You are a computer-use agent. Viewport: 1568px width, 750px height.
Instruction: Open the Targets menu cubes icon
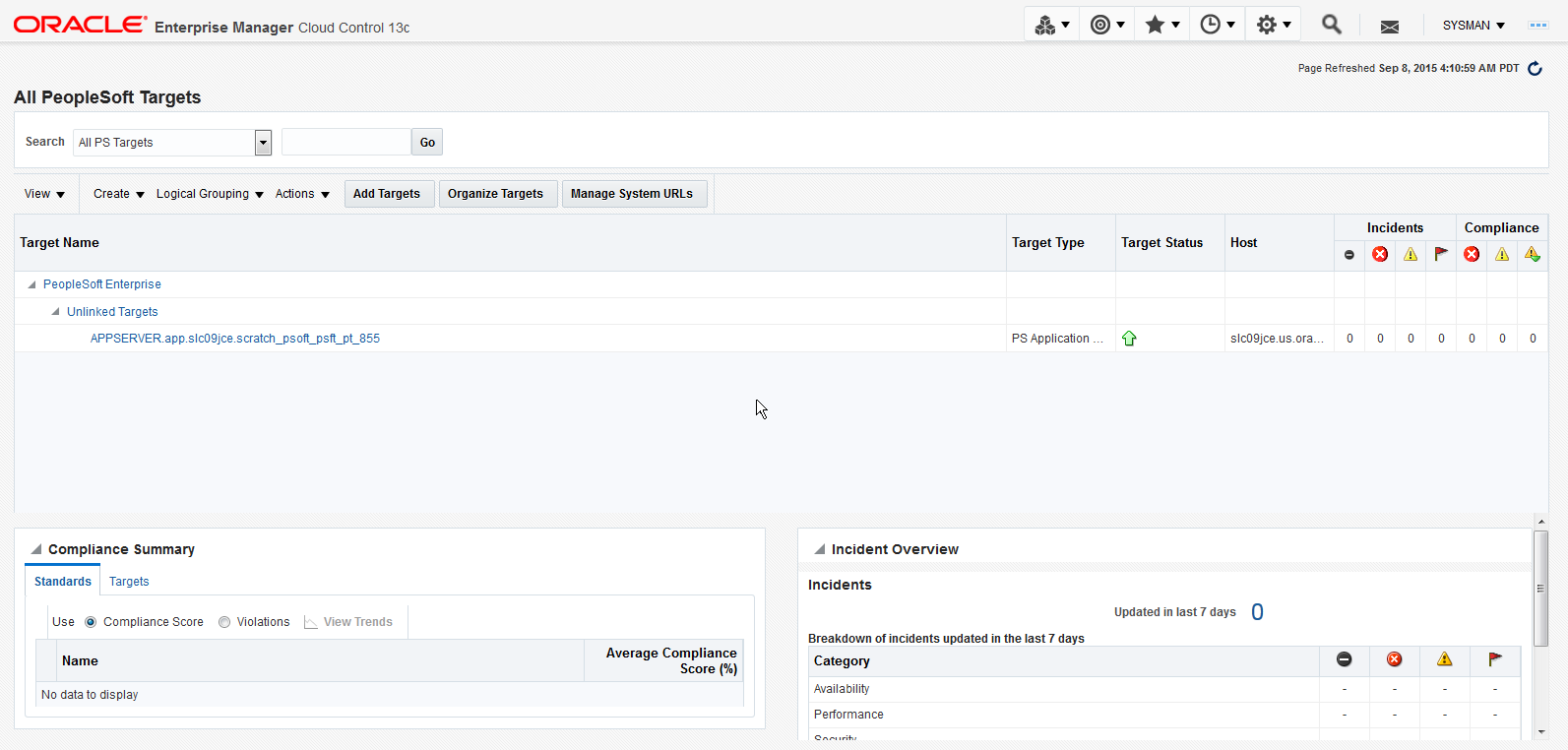click(x=1051, y=25)
